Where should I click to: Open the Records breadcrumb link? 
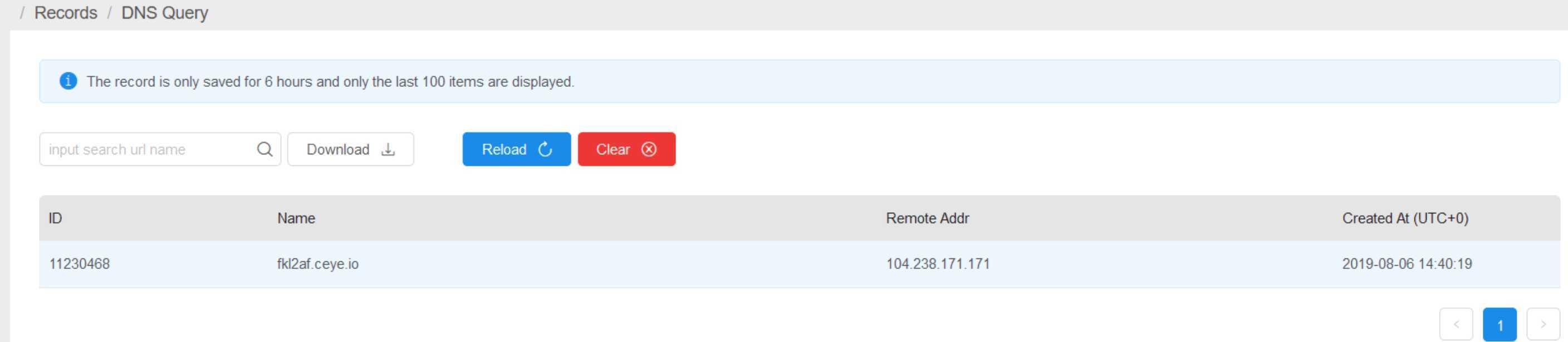click(x=66, y=13)
